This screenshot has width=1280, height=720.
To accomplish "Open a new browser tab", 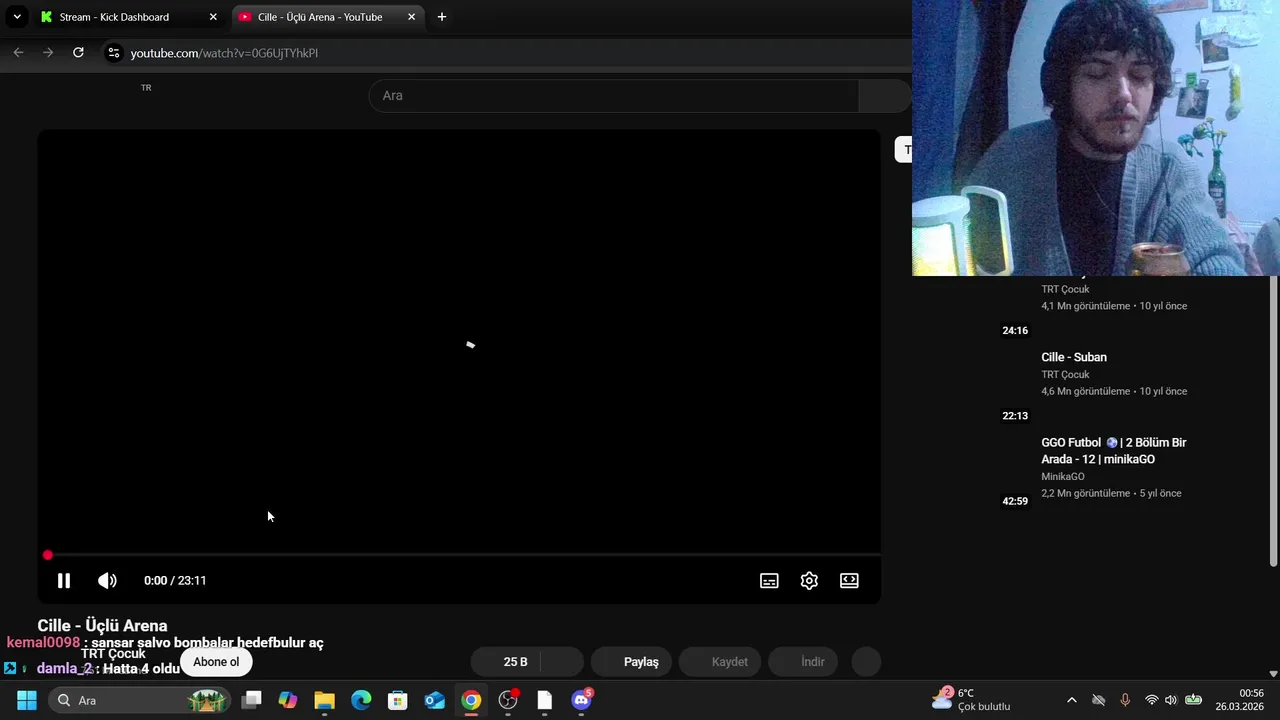I will click(x=442, y=17).
